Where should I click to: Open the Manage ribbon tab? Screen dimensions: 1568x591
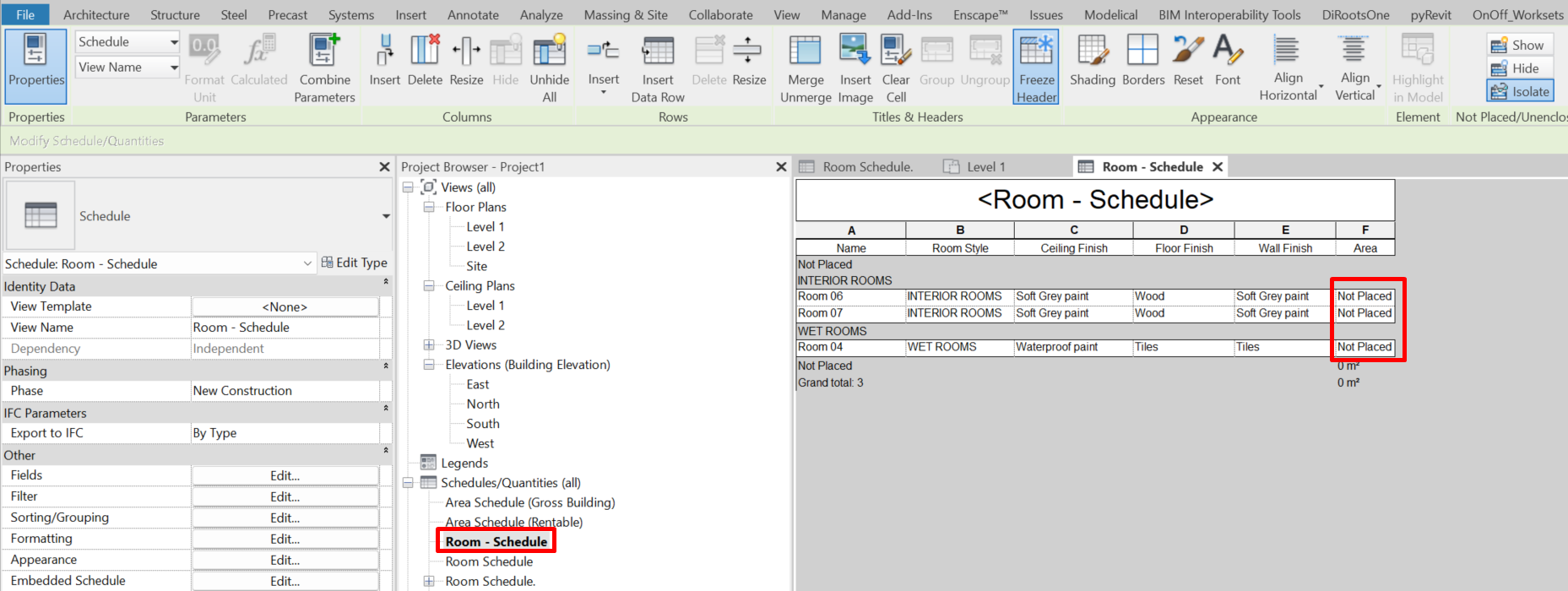coord(844,14)
